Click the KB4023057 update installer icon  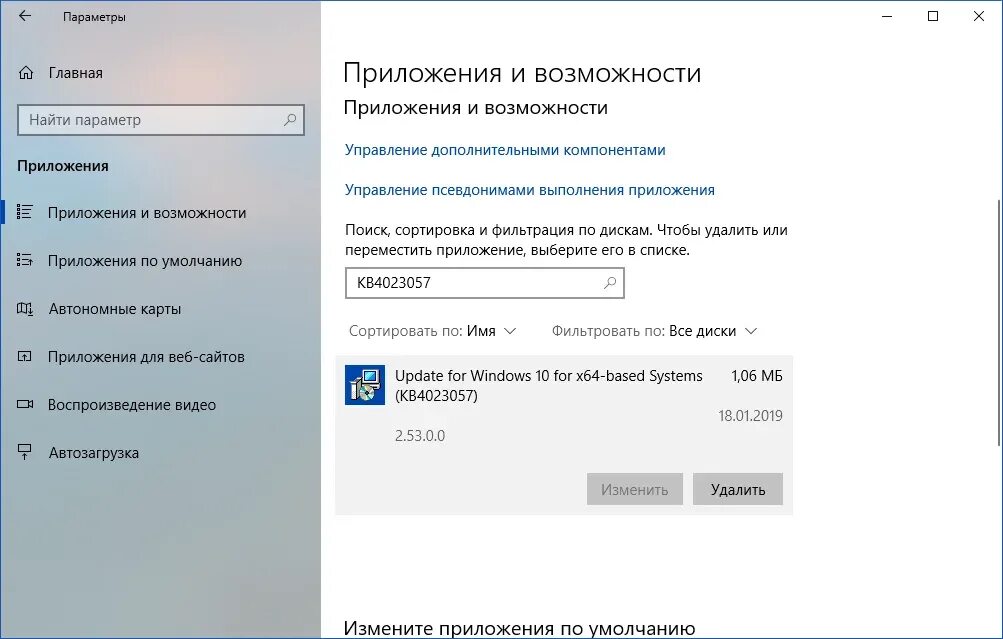[x=365, y=384]
